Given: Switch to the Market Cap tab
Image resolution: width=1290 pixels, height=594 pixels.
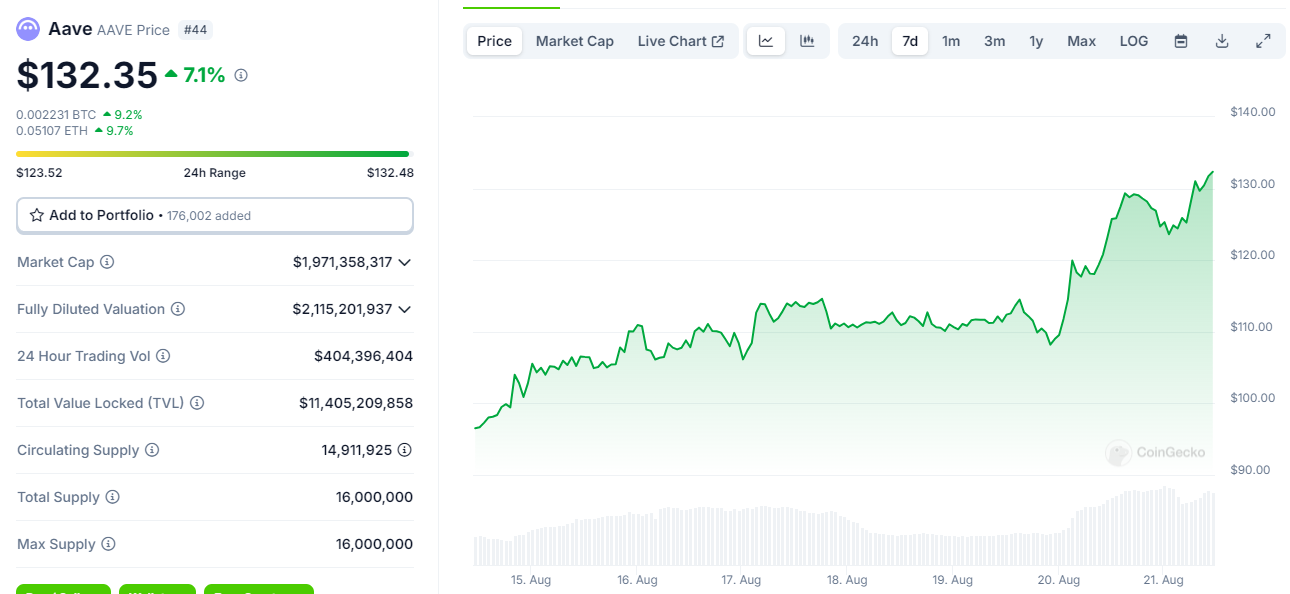Looking at the screenshot, I should tap(575, 41).
